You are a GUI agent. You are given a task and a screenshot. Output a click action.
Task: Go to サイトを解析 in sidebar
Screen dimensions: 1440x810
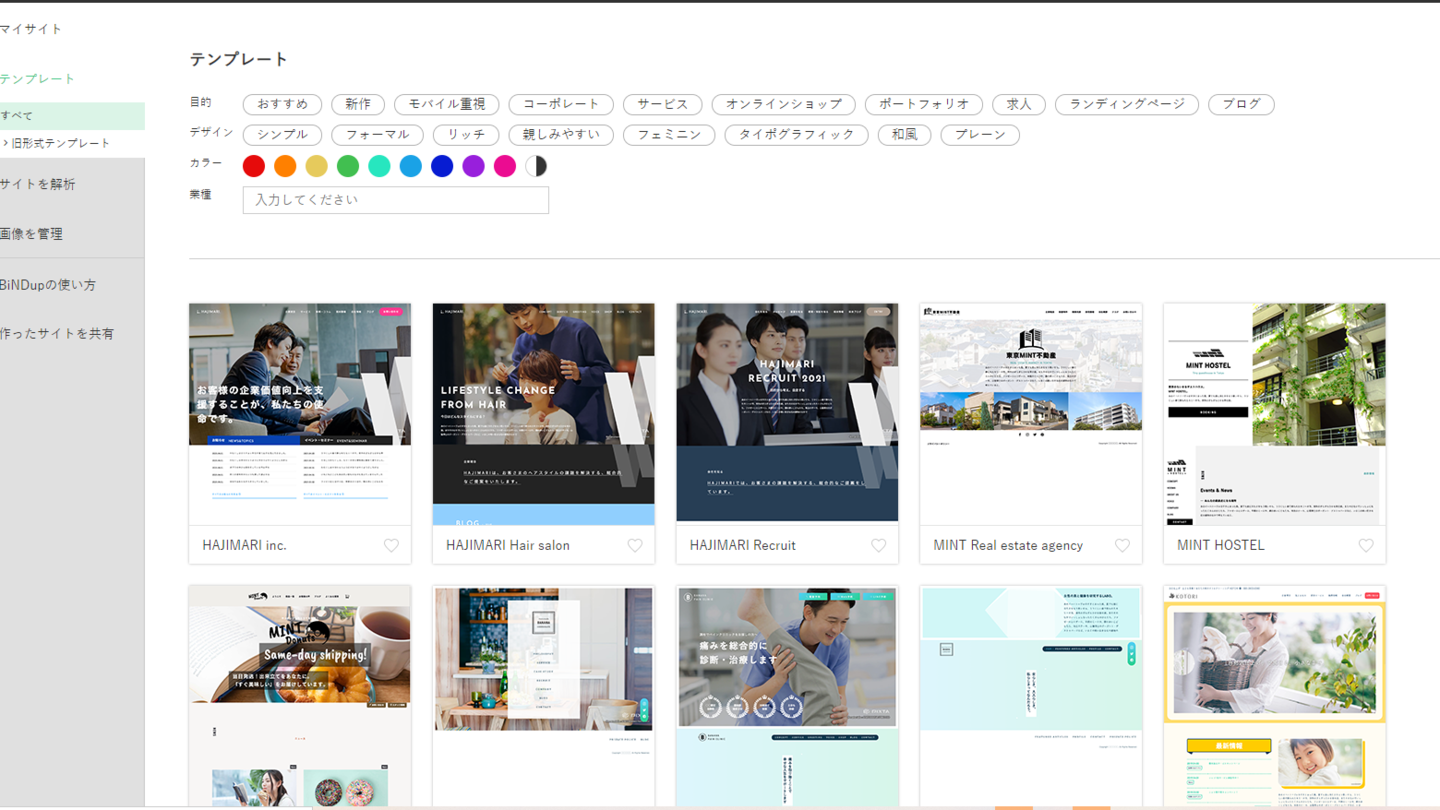(x=37, y=184)
